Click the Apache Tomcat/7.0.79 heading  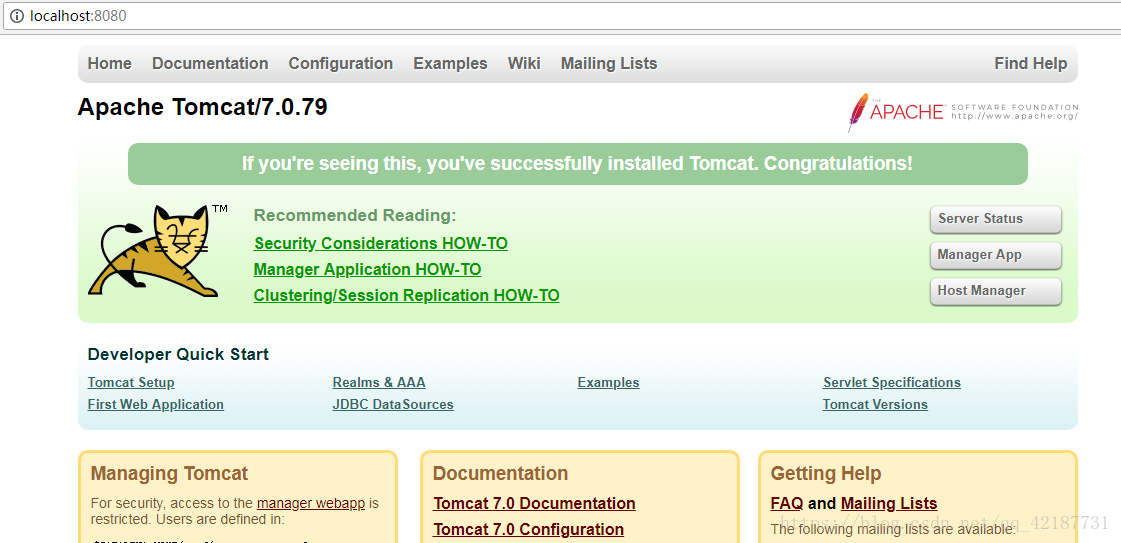click(202, 107)
